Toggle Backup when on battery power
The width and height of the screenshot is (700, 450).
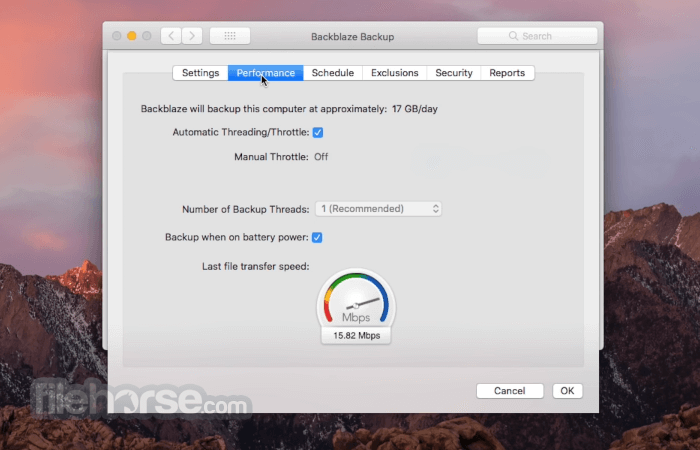317,238
